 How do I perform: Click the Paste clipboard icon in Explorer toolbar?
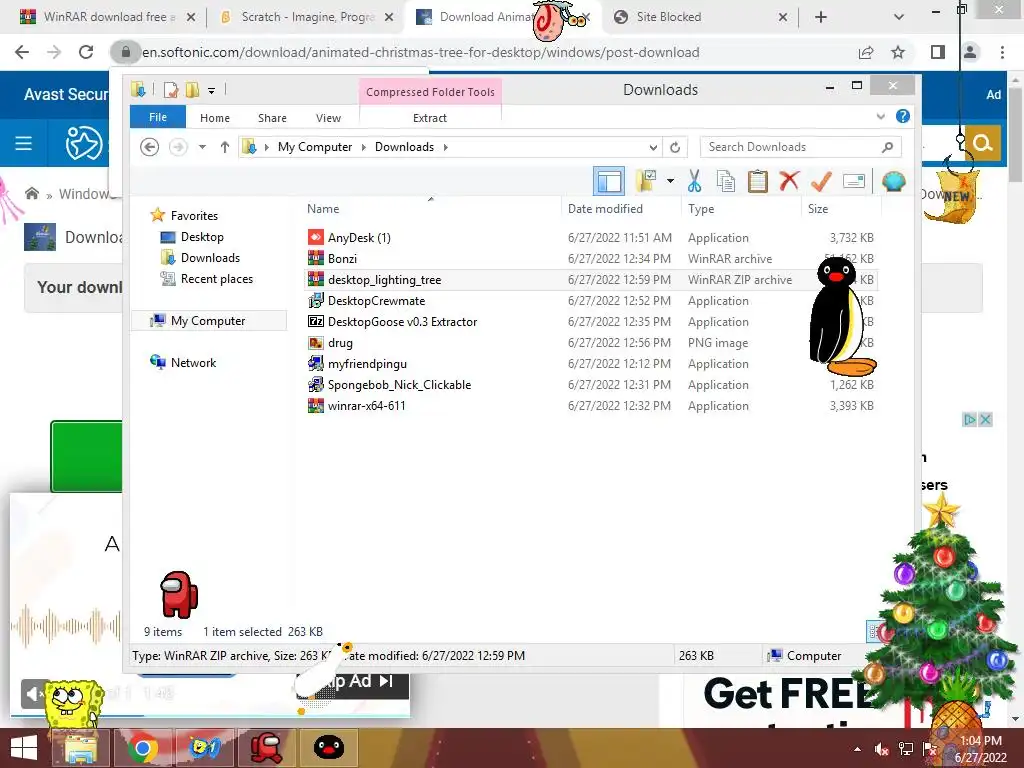tap(758, 181)
